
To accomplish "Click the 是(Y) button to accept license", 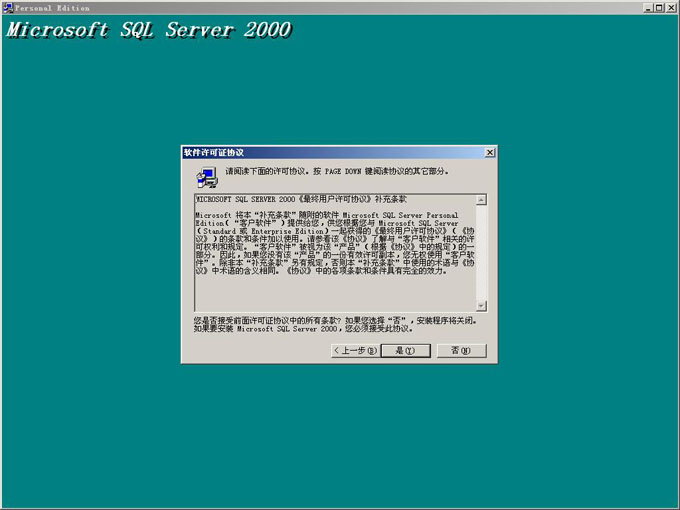I will pos(405,350).
